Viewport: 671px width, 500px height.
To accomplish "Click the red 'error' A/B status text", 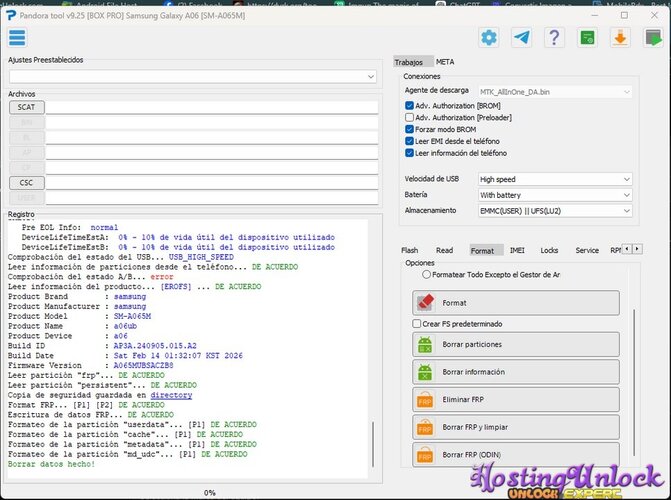I will click(x=162, y=277).
